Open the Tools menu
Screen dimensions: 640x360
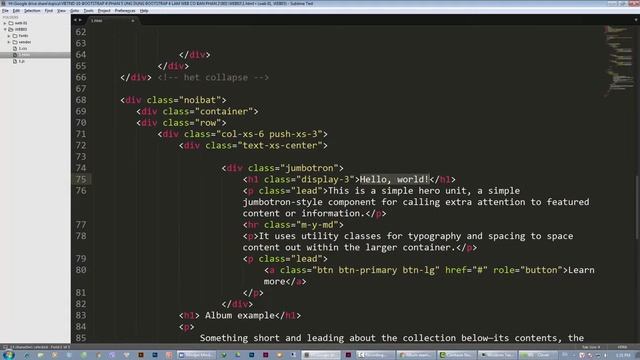click(88, 11)
